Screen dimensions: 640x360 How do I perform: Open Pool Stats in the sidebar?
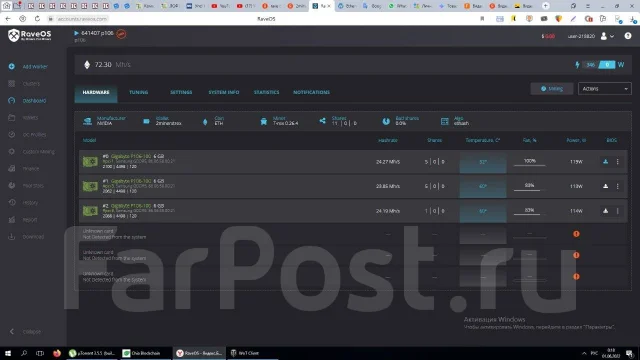33,185
